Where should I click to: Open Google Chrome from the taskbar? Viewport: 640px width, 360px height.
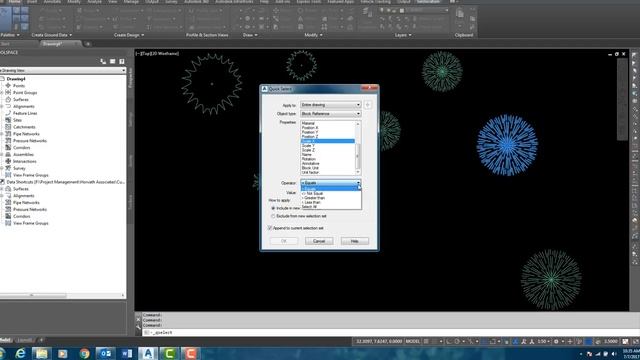point(84,353)
